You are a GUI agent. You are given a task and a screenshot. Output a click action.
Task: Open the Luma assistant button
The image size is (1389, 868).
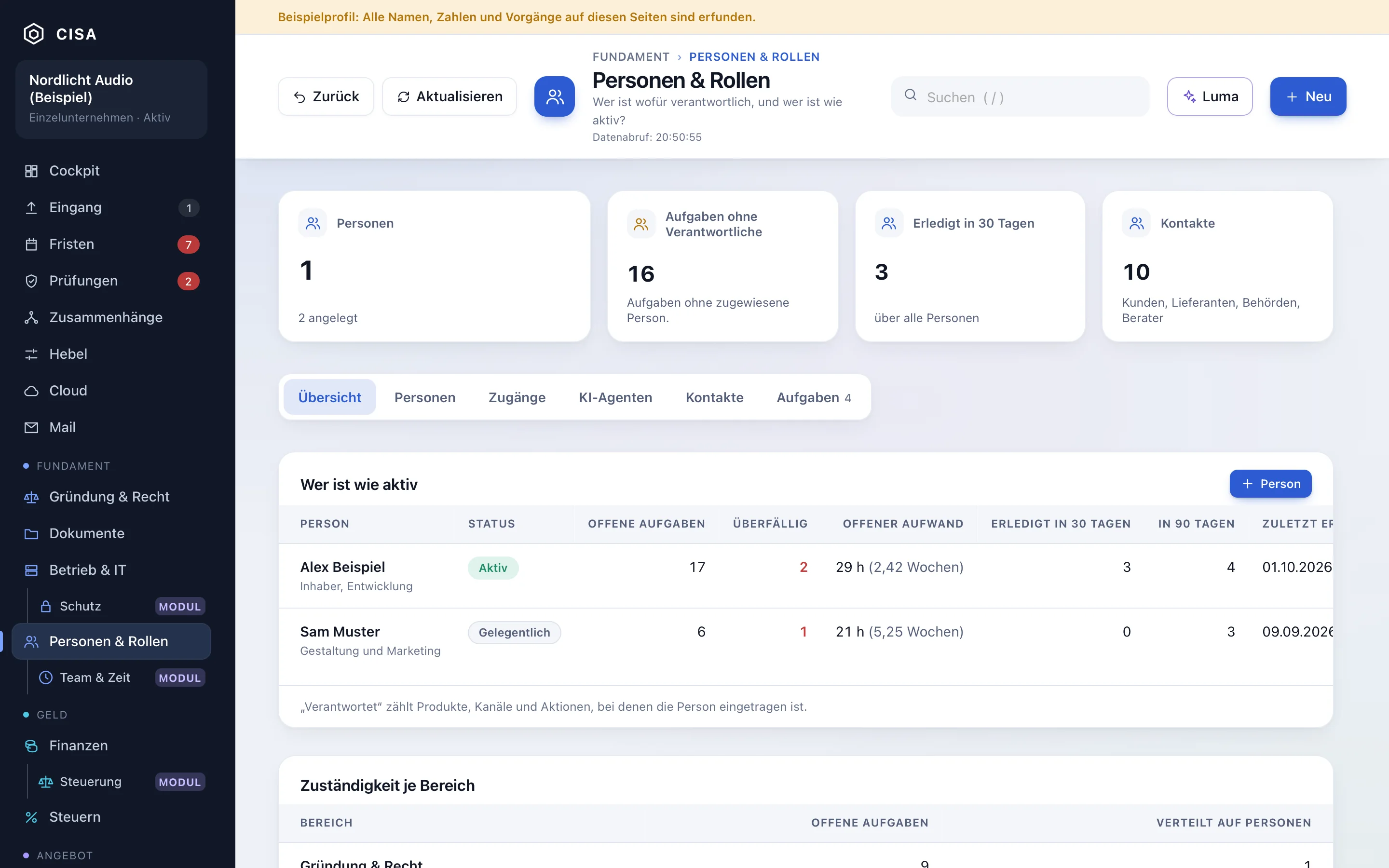[x=1210, y=96]
